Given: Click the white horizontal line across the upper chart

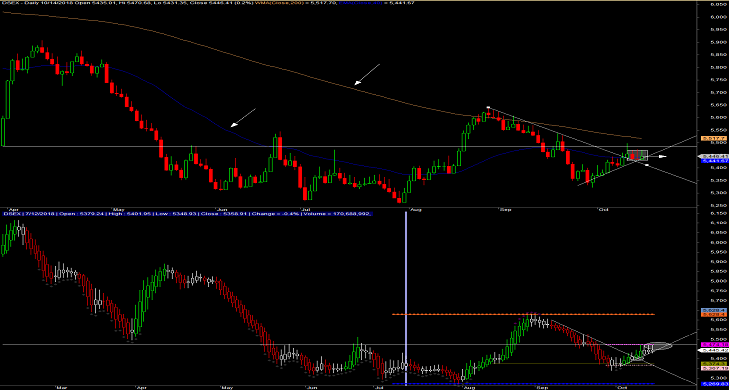Looking at the screenshot, I should click(x=349, y=146).
